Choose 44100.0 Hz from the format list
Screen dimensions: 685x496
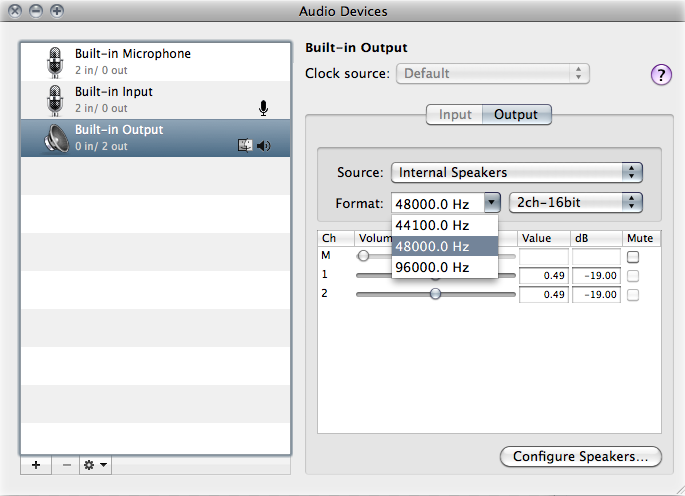(x=445, y=225)
